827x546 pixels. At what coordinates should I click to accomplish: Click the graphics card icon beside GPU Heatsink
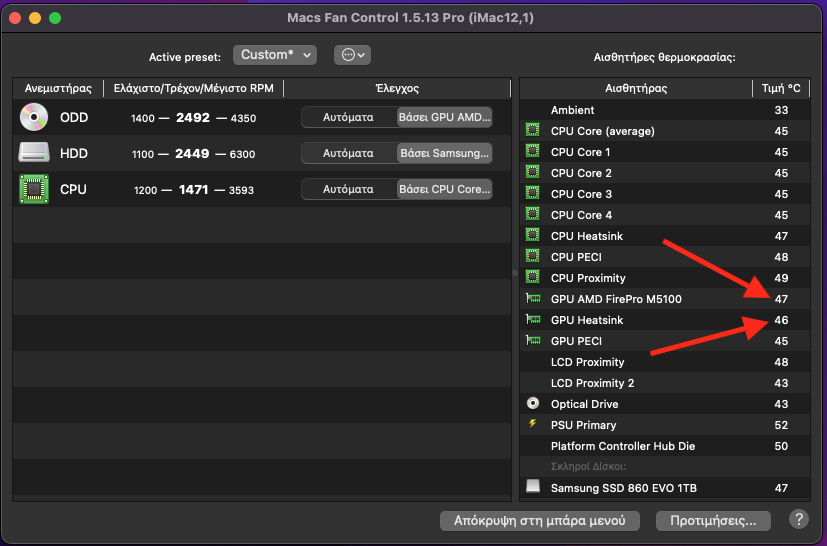coord(533,319)
